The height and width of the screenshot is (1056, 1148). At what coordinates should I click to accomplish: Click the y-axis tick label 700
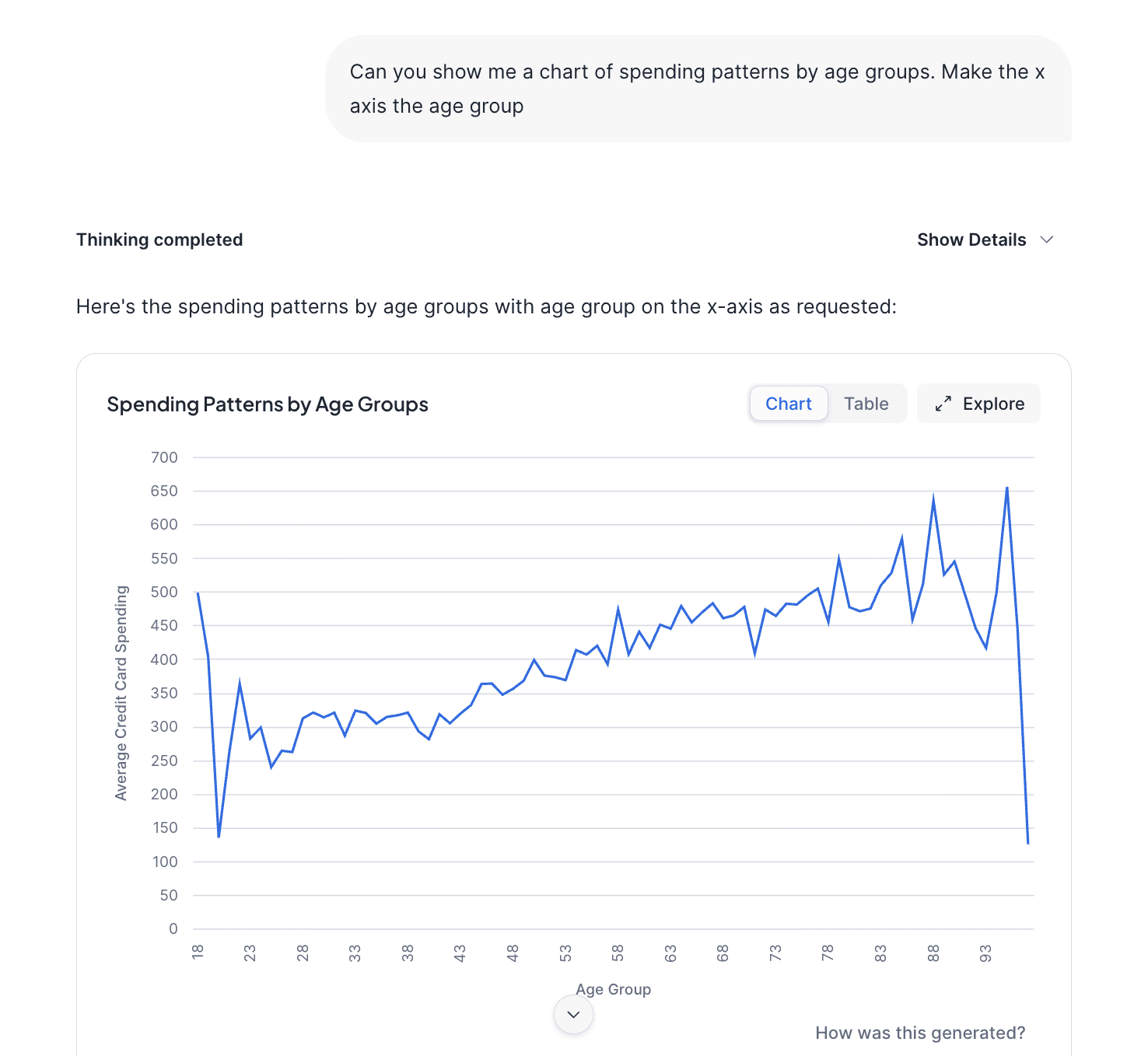pyautogui.click(x=164, y=457)
